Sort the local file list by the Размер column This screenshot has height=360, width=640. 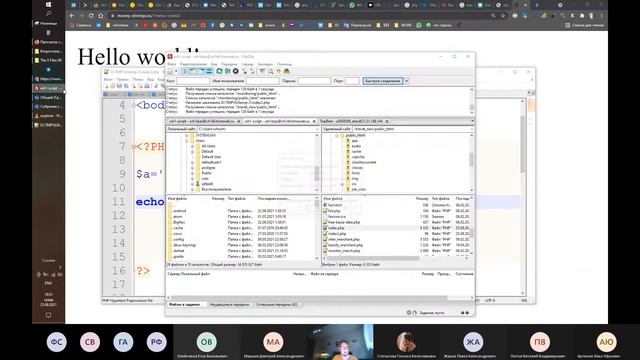click(x=218, y=198)
